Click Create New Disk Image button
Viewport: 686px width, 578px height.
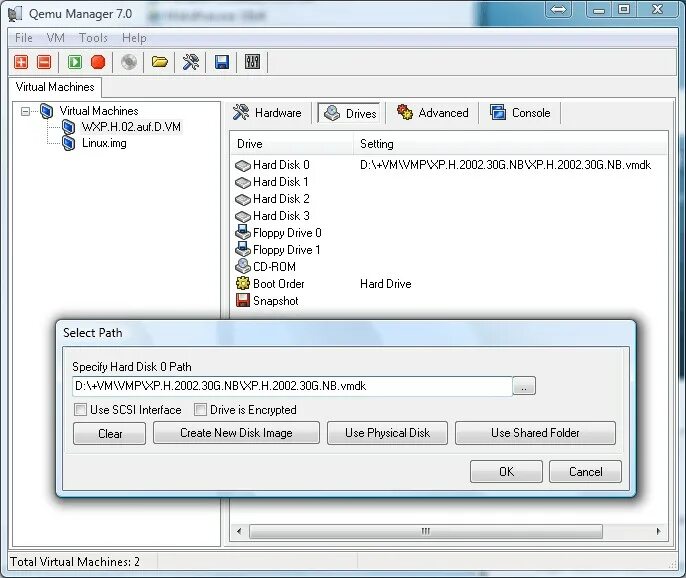point(236,433)
